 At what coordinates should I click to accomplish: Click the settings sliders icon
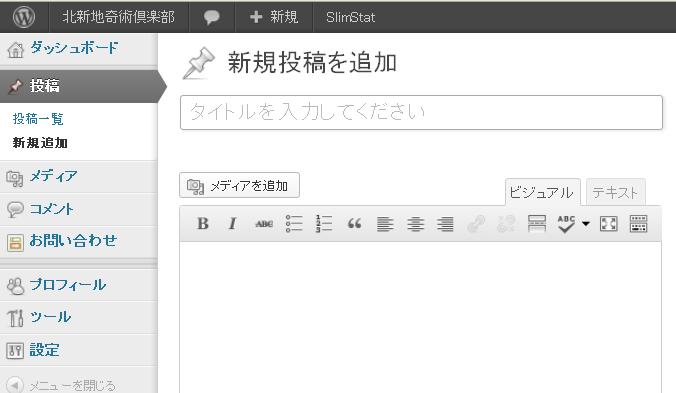point(15,351)
